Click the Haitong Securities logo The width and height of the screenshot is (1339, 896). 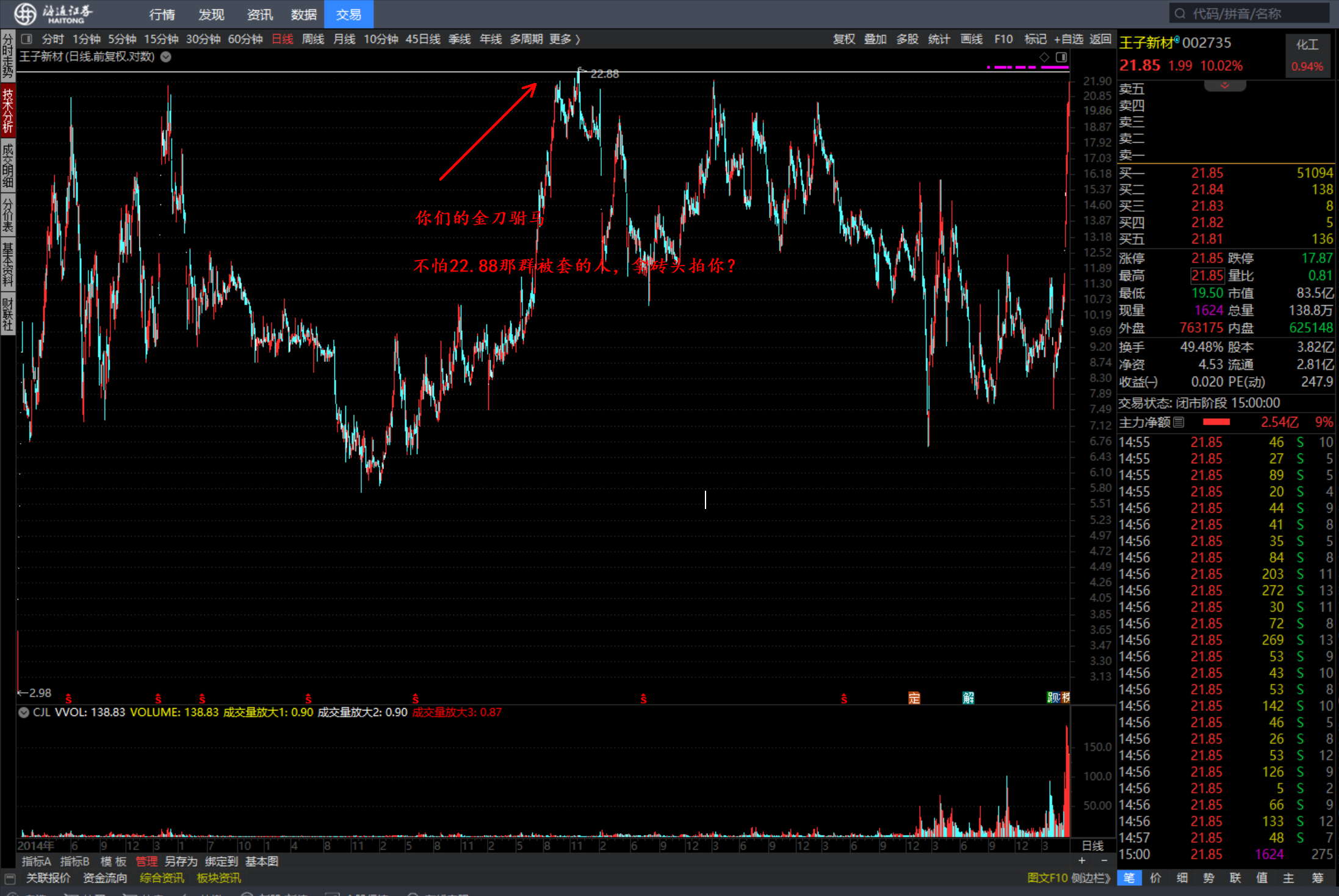pos(54,13)
